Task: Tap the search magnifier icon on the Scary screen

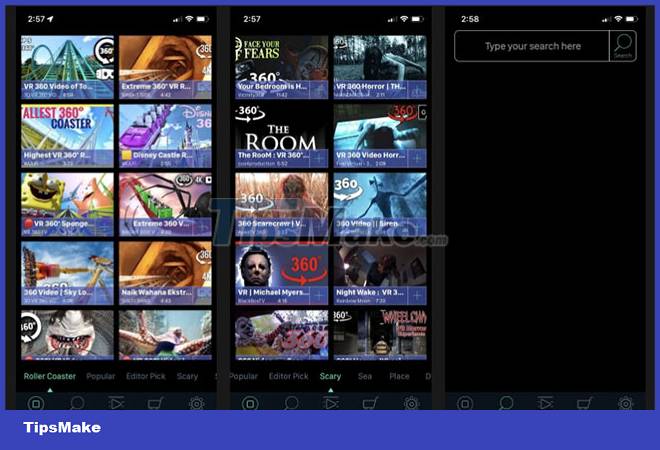Action: pyautogui.click(x=291, y=404)
